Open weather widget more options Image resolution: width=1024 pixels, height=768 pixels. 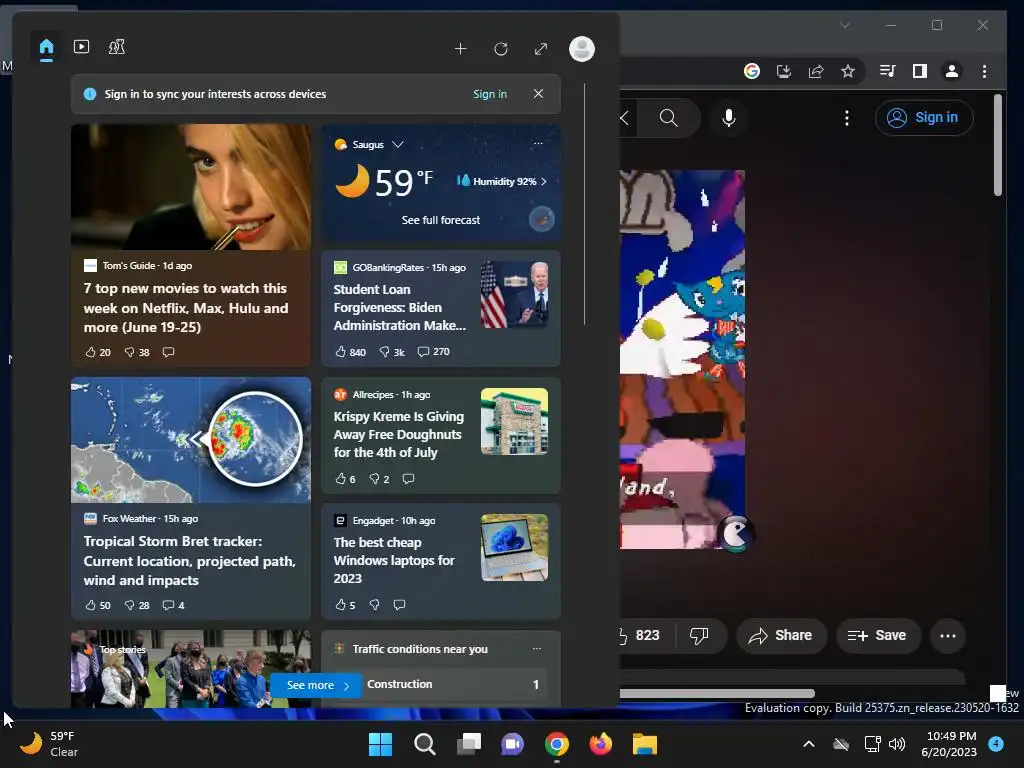(538, 144)
